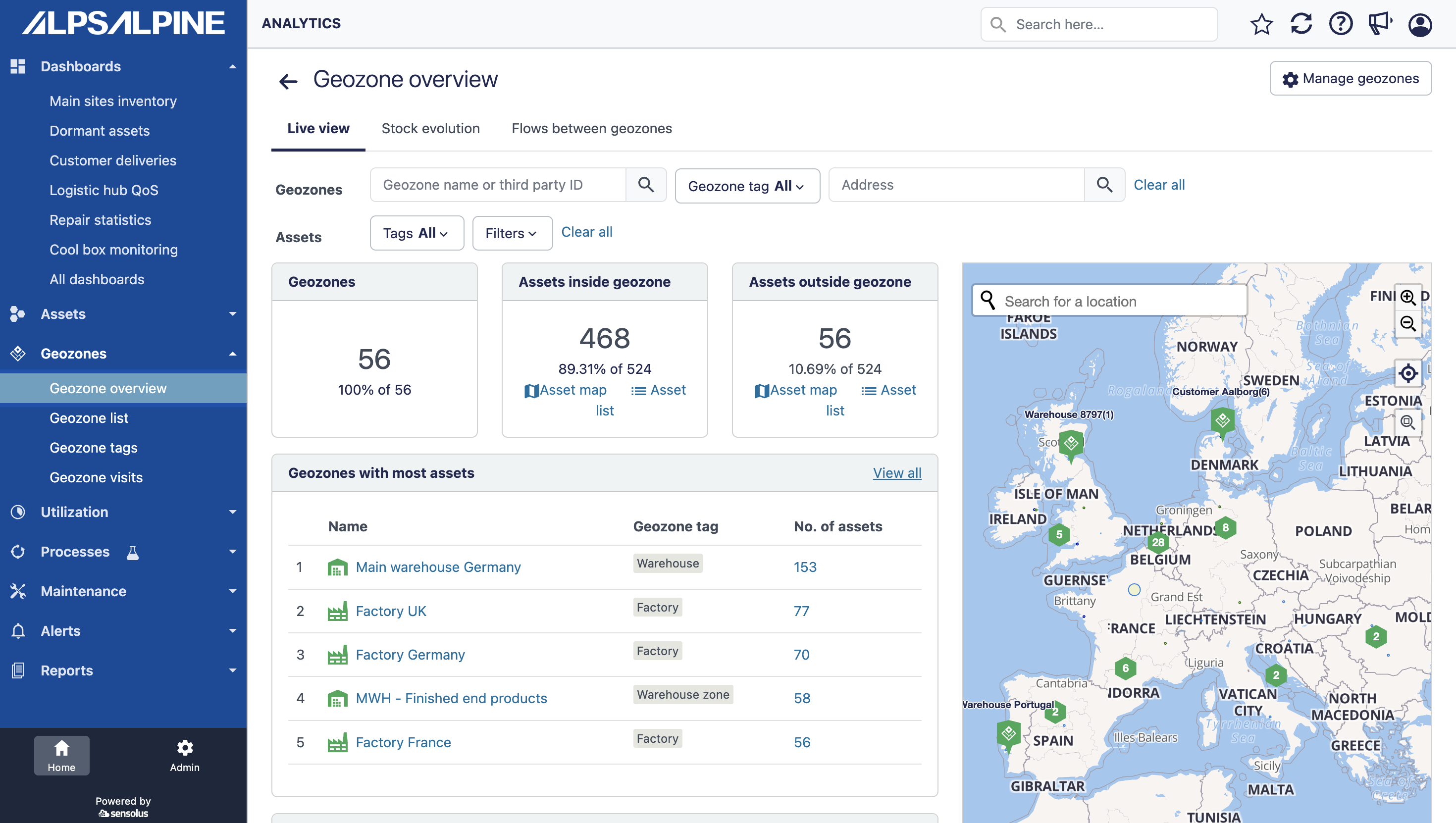Open the user profile icon

tap(1419, 24)
